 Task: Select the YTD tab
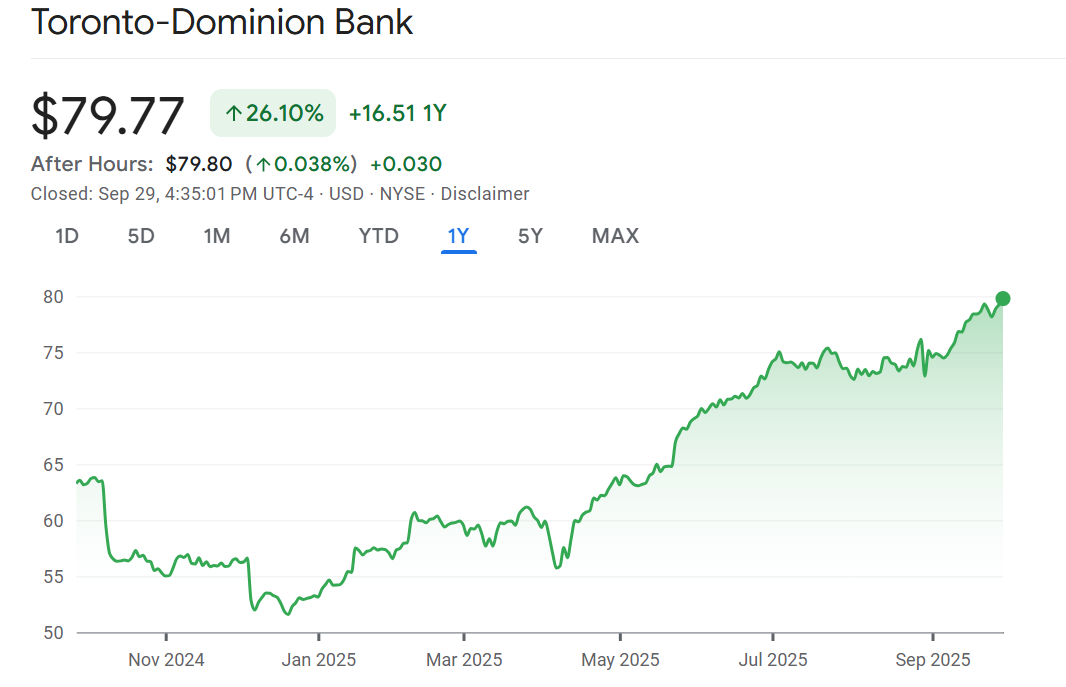click(x=379, y=236)
